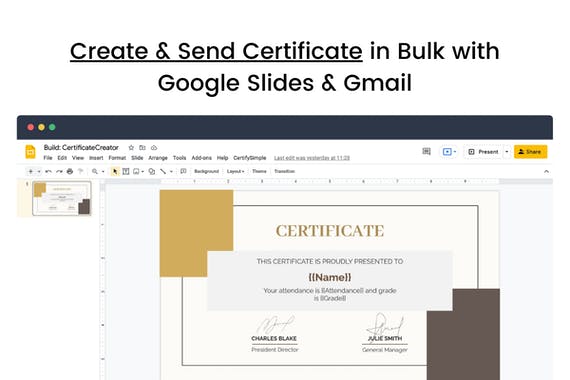Click the green window maximize dot
This screenshot has height=380, width=570.
(x=52, y=127)
